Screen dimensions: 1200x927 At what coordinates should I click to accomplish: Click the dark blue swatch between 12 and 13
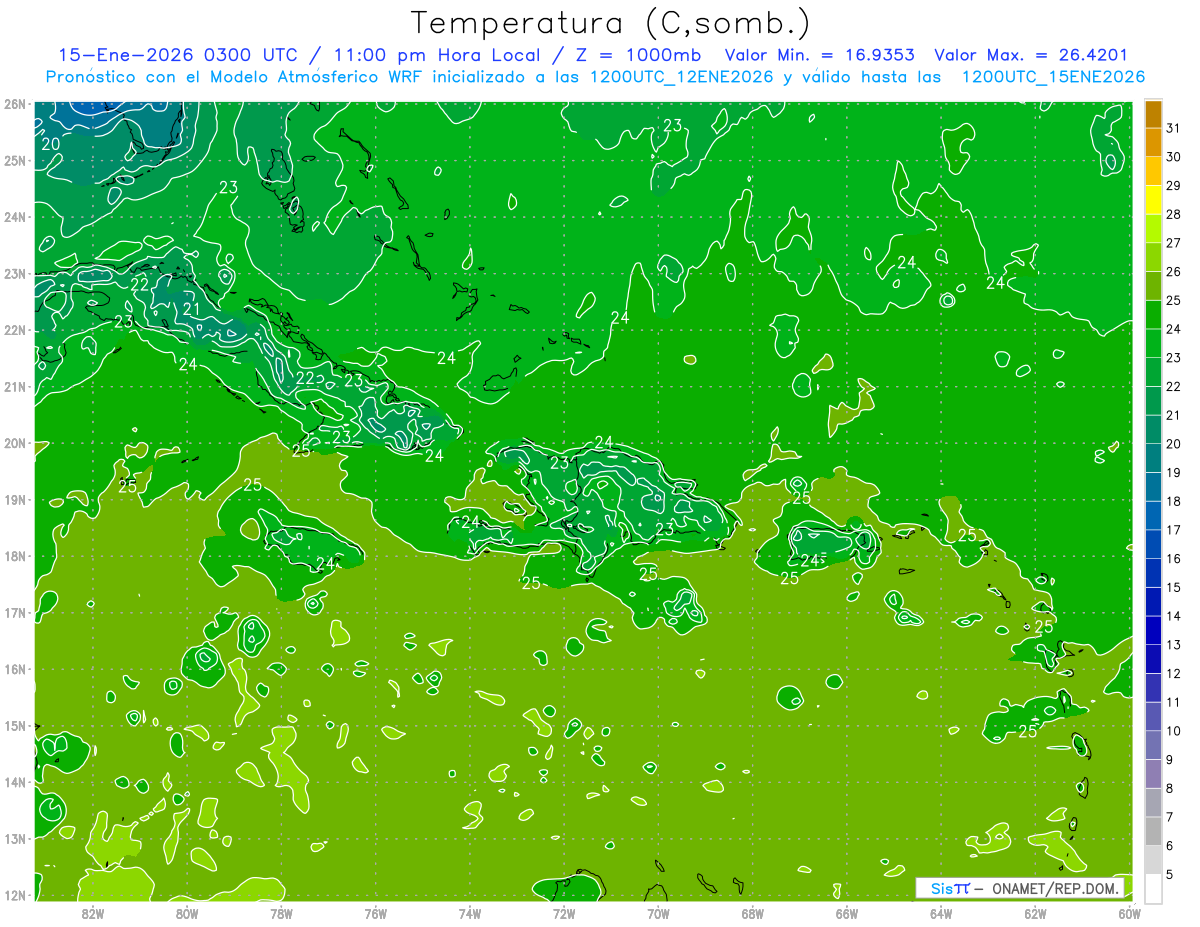pyautogui.click(x=1153, y=658)
